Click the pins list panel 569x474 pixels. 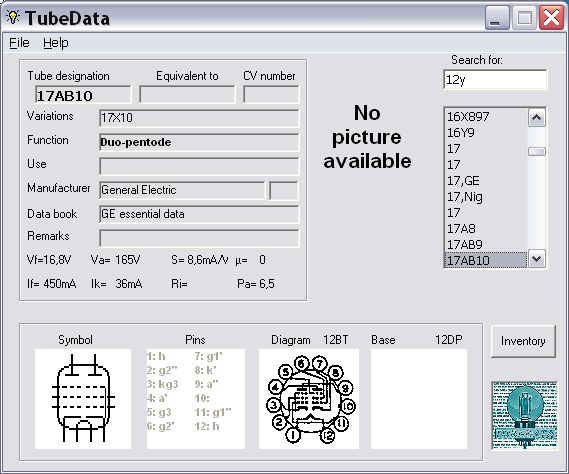[x=196, y=399]
